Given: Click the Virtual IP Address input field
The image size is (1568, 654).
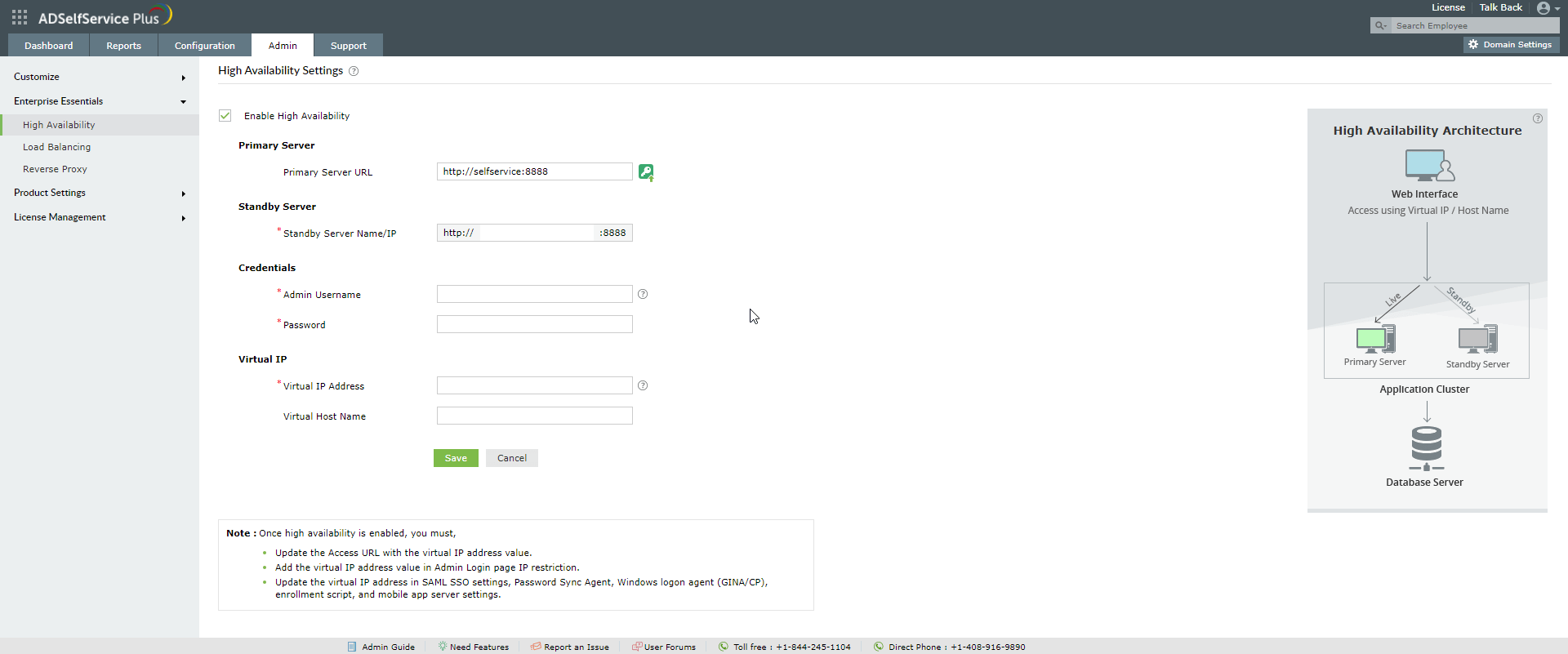Looking at the screenshot, I should 535,385.
